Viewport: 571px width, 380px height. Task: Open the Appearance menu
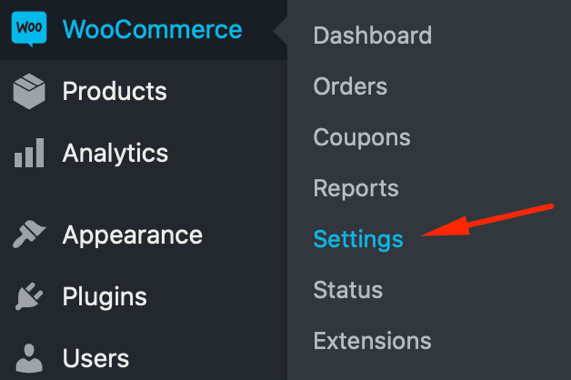[x=133, y=236]
